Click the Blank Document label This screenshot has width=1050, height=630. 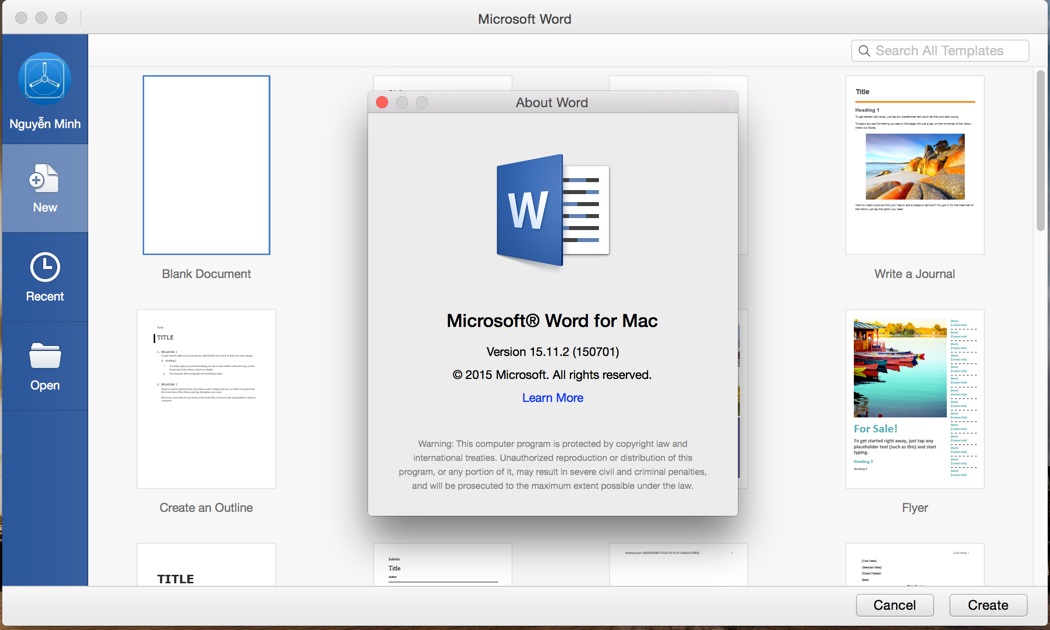point(206,274)
